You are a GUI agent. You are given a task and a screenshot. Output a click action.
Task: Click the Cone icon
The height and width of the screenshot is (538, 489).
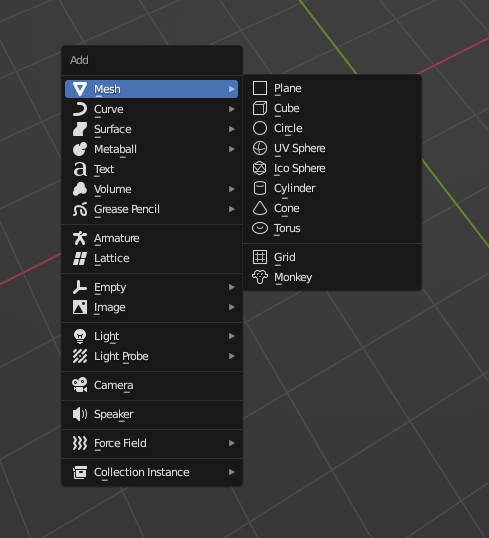tap(260, 208)
